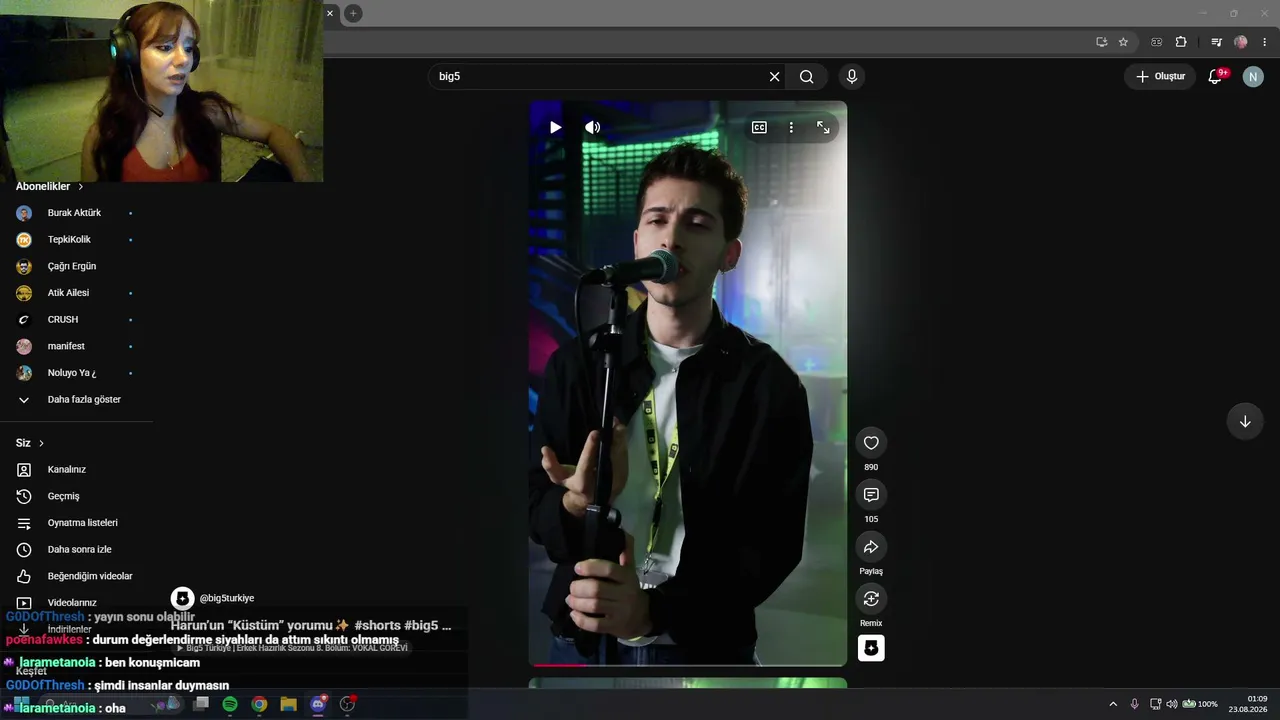Open Chrome extensions puzzle menu

click(1181, 42)
